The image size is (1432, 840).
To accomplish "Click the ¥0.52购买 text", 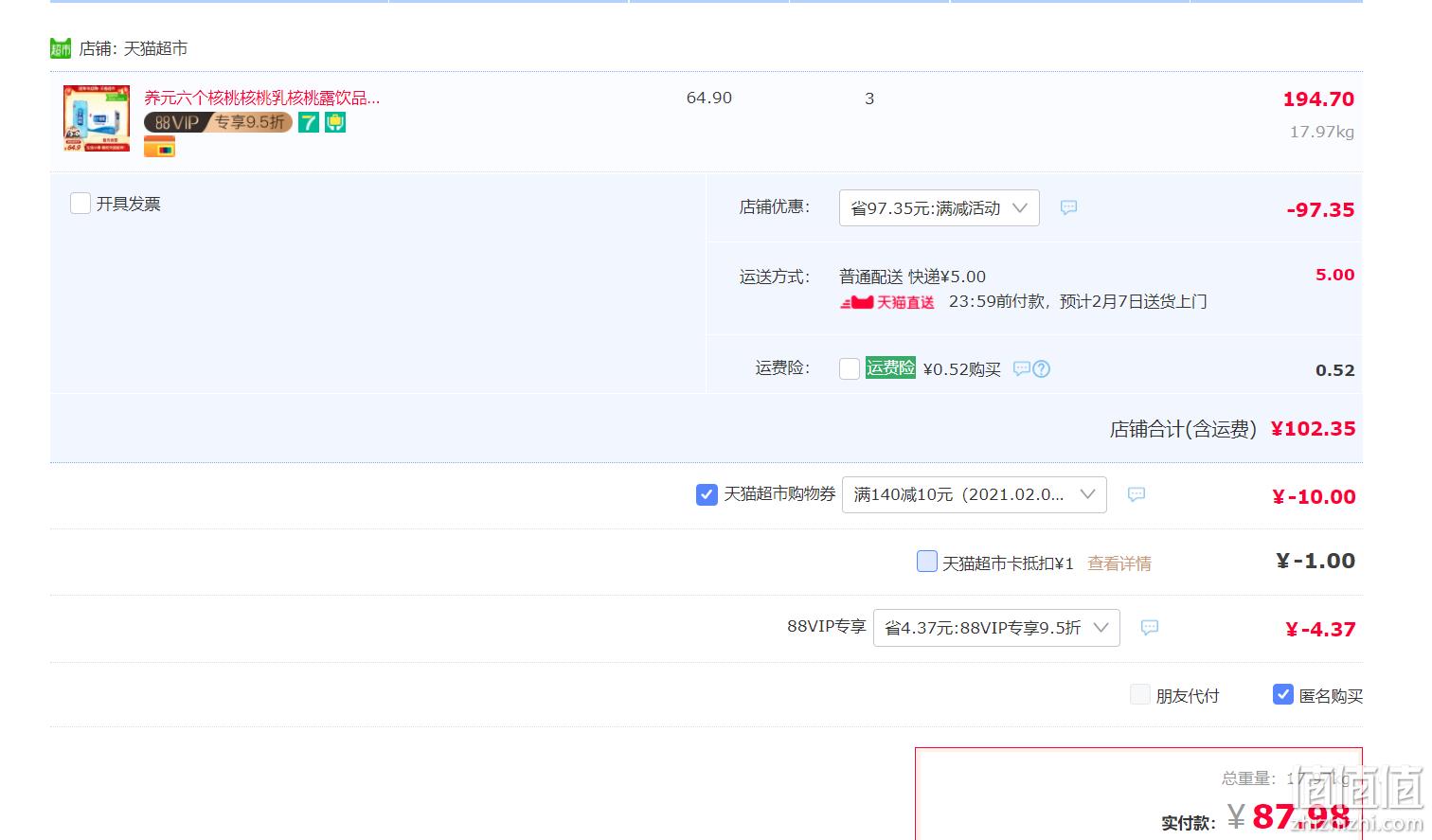I will tap(961, 369).
